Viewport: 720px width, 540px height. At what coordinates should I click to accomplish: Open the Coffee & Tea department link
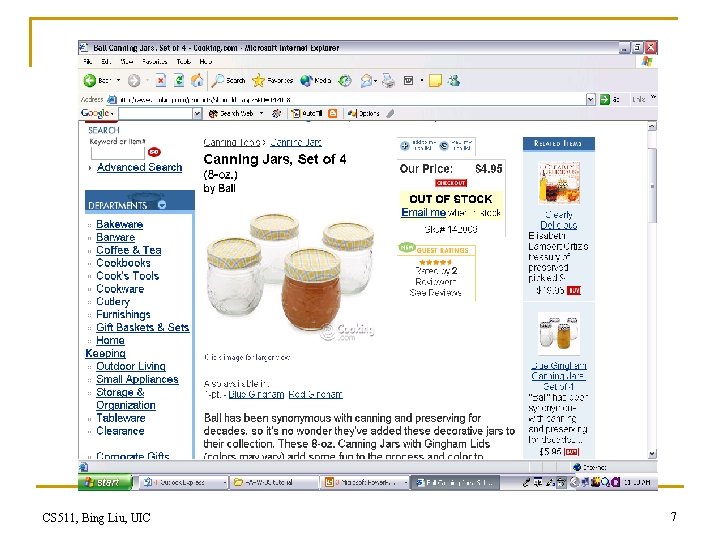129,250
